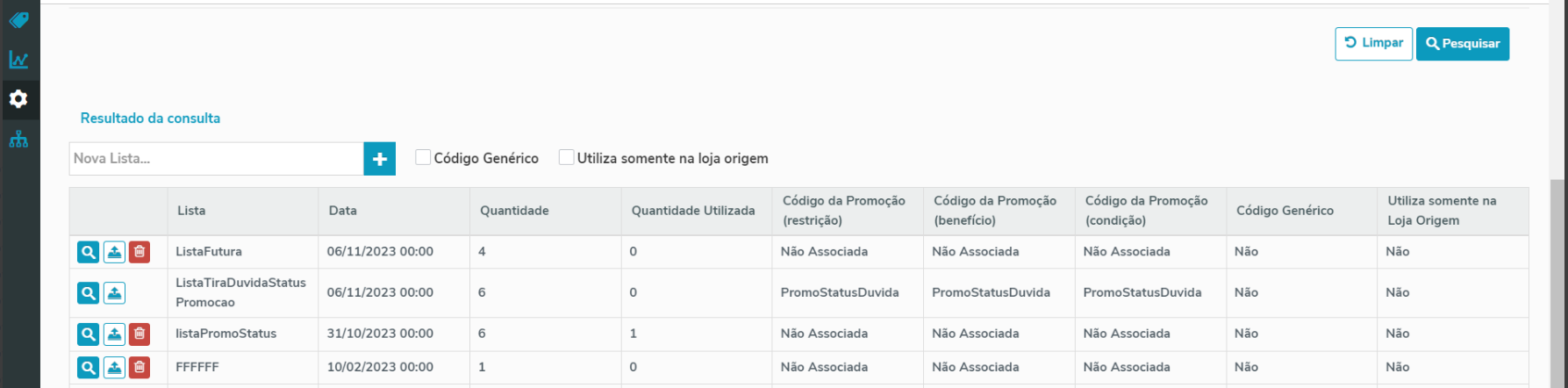Click the Pesquisar button
The image size is (1568, 388).
[x=1462, y=43]
